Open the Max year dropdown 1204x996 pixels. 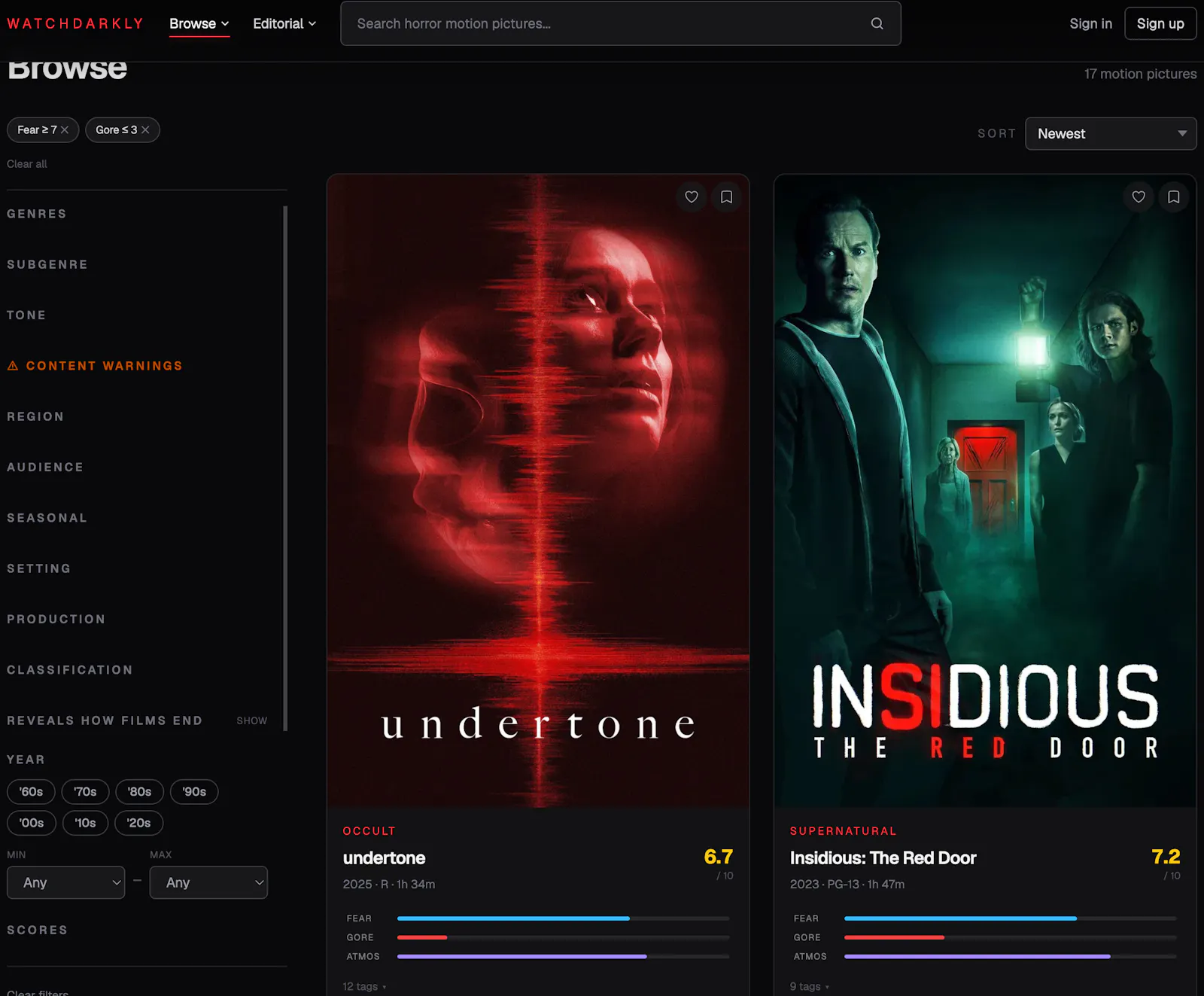pyautogui.click(x=208, y=882)
